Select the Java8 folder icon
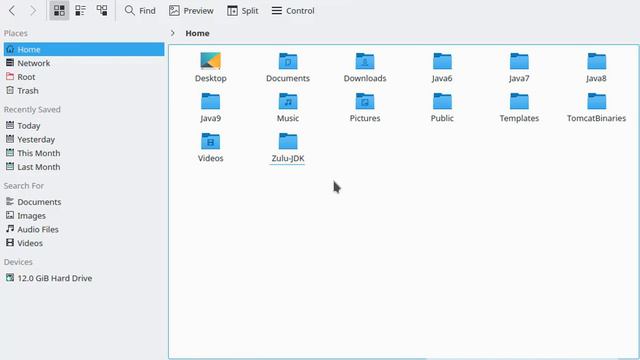Screen dimensions: 640x360 (596, 61)
